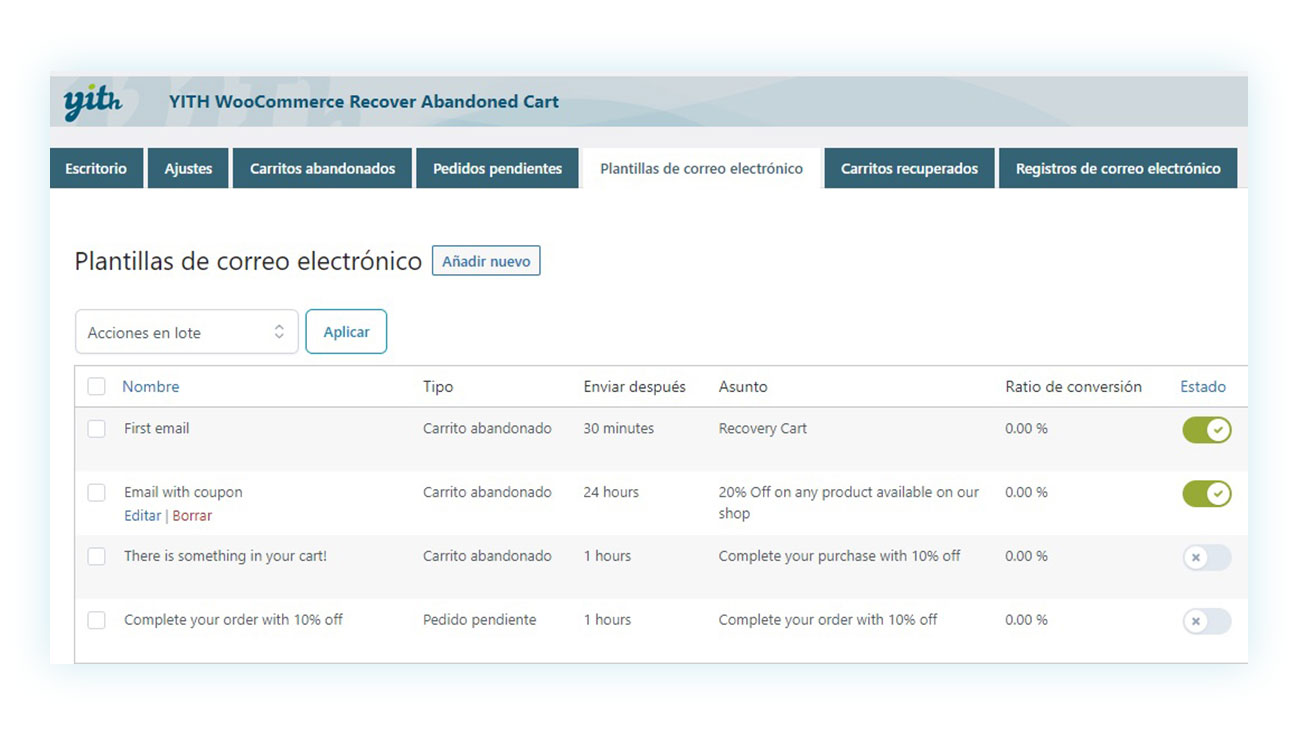Check the select-all checkbox in header
The height and width of the screenshot is (735, 1300).
pos(96,386)
